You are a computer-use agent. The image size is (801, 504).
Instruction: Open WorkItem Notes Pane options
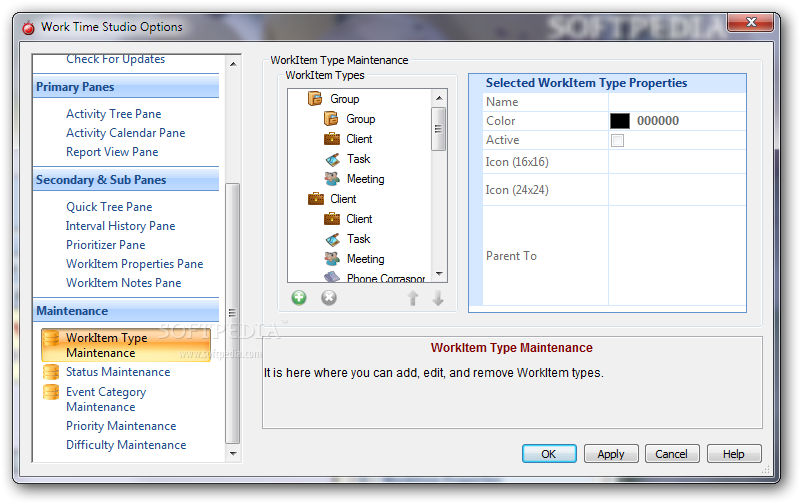coord(124,282)
